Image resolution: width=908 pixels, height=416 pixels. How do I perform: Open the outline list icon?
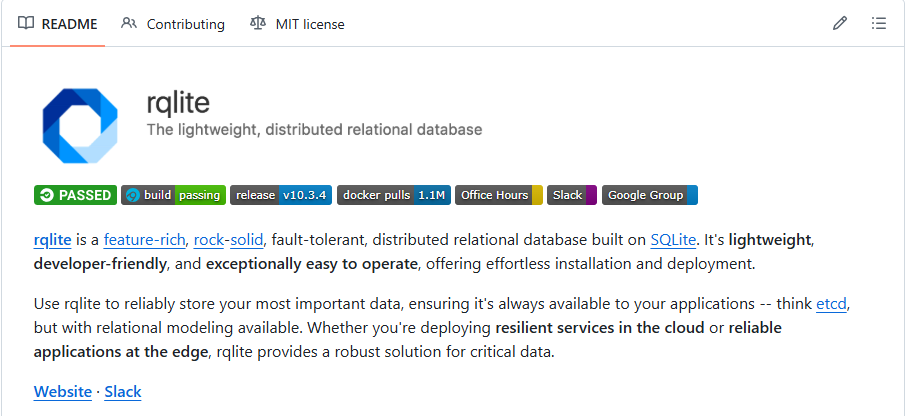tap(878, 24)
